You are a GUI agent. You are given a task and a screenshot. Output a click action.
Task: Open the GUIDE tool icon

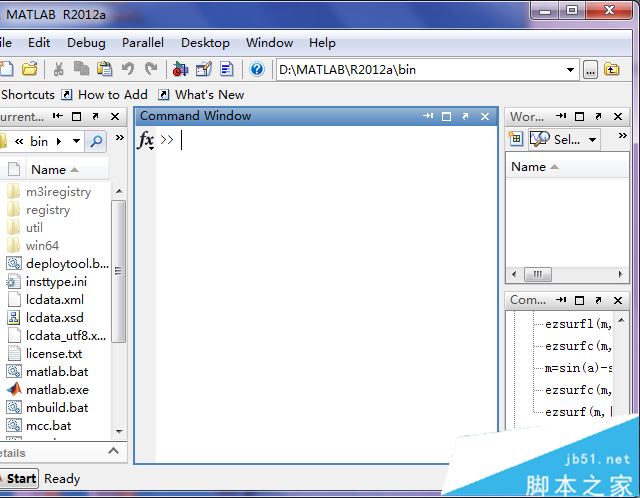204,69
